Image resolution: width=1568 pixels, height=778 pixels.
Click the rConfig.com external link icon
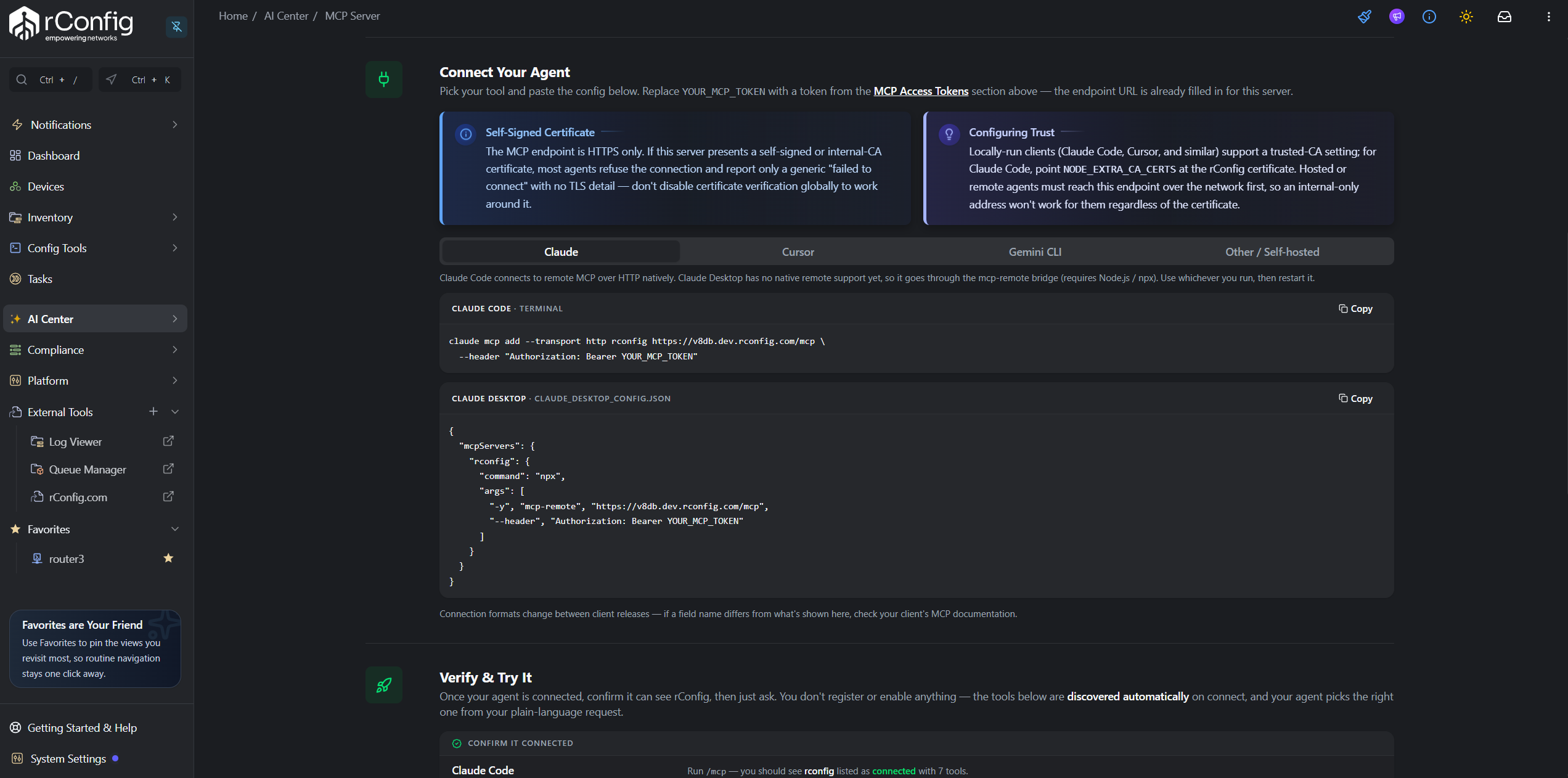168,496
